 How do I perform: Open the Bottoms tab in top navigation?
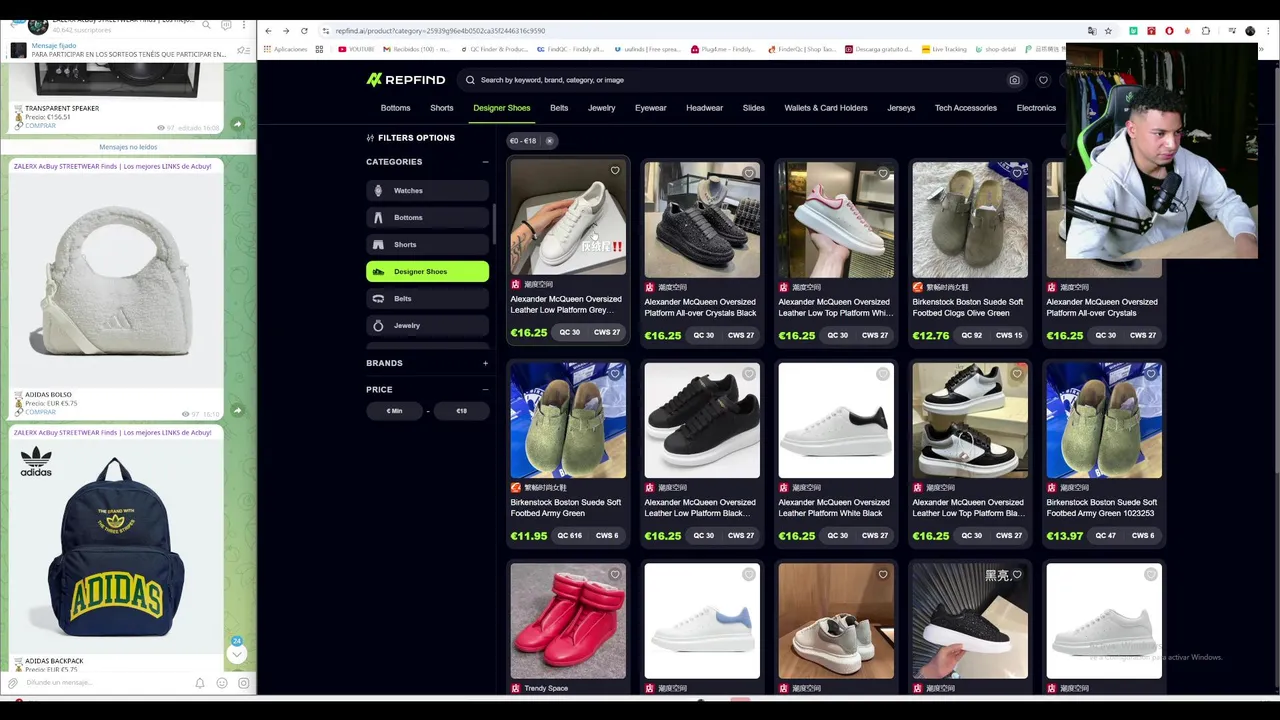point(395,108)
